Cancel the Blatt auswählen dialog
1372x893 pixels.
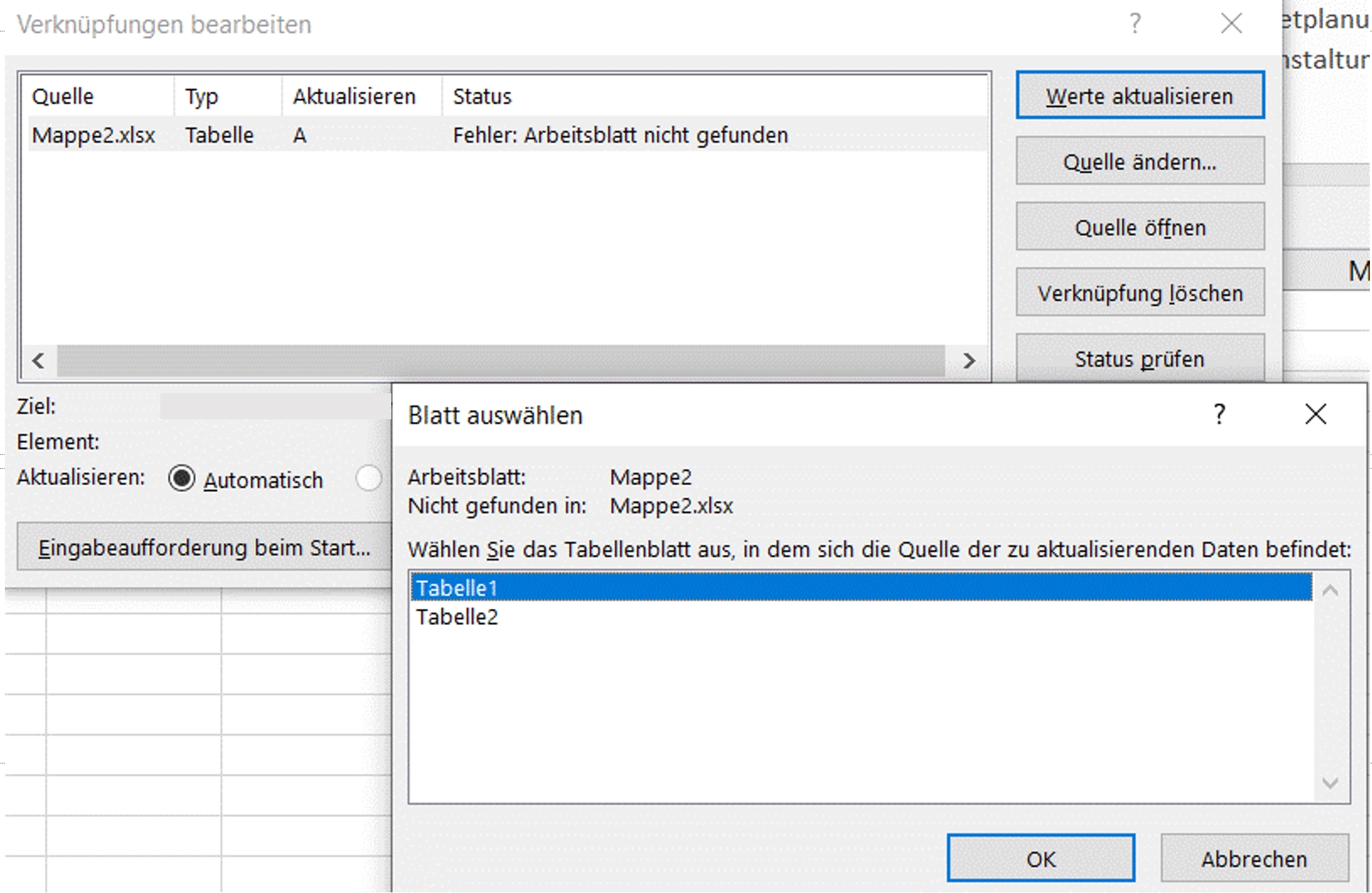[x=1254, y=858]
